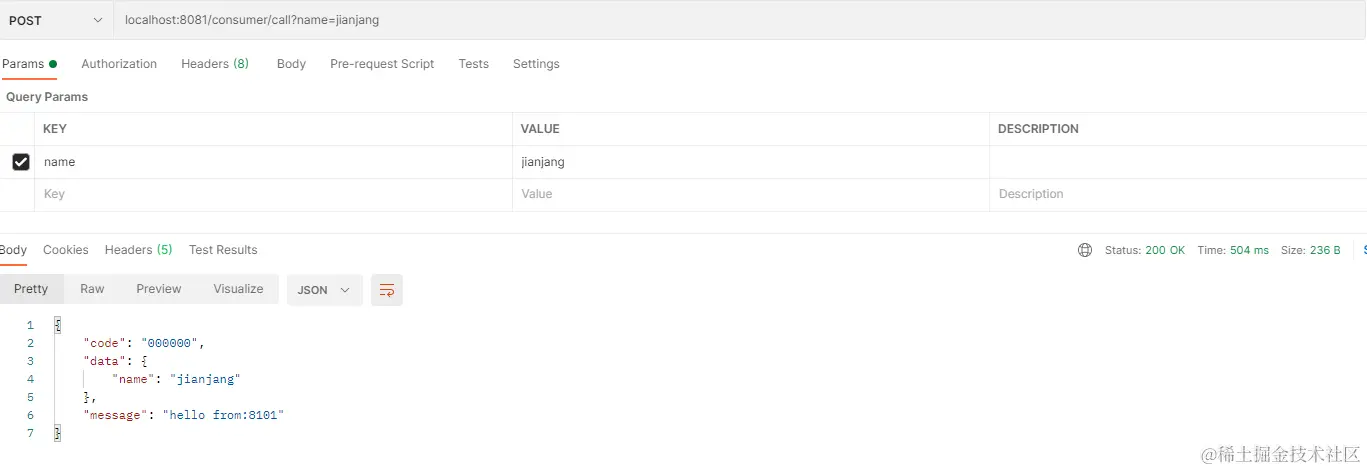Open the Settings tab

536,64
